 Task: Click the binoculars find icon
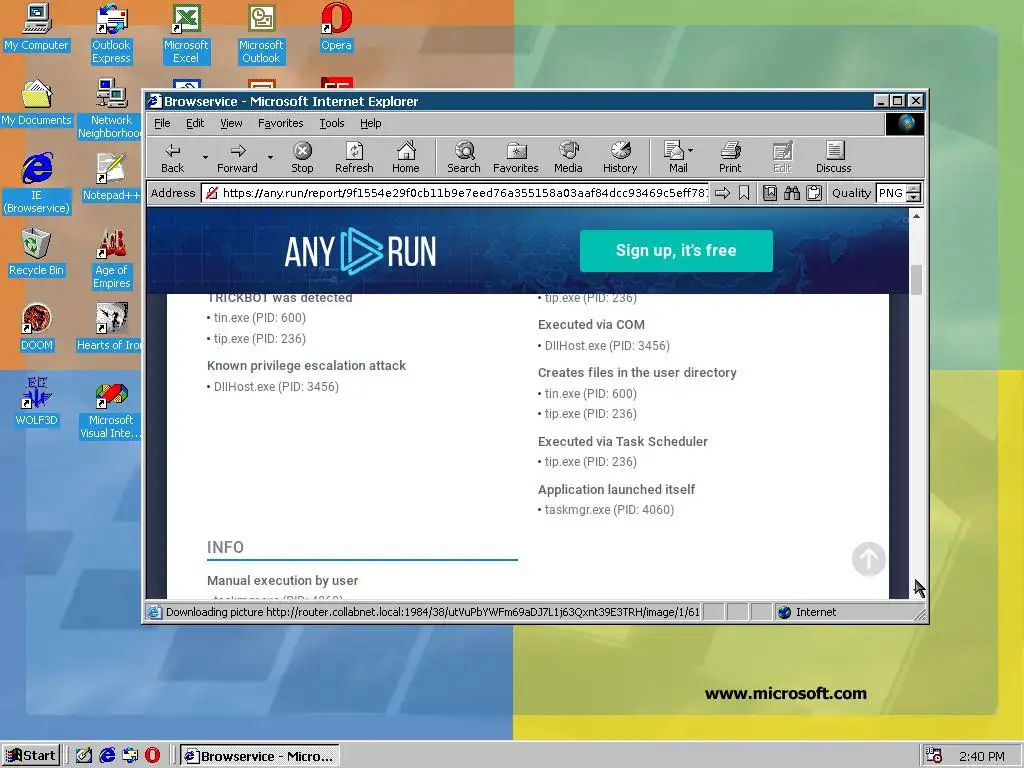[792, 193]
